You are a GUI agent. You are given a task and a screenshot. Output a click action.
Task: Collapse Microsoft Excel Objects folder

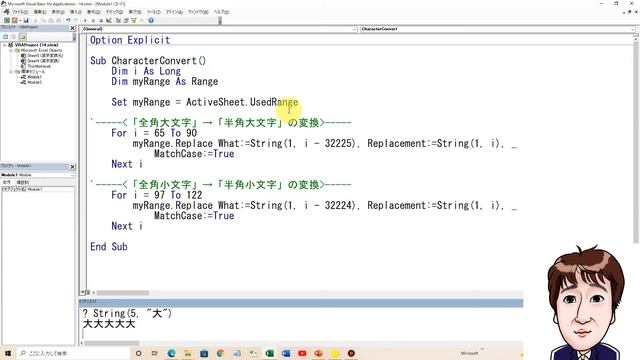coord(11,50)
